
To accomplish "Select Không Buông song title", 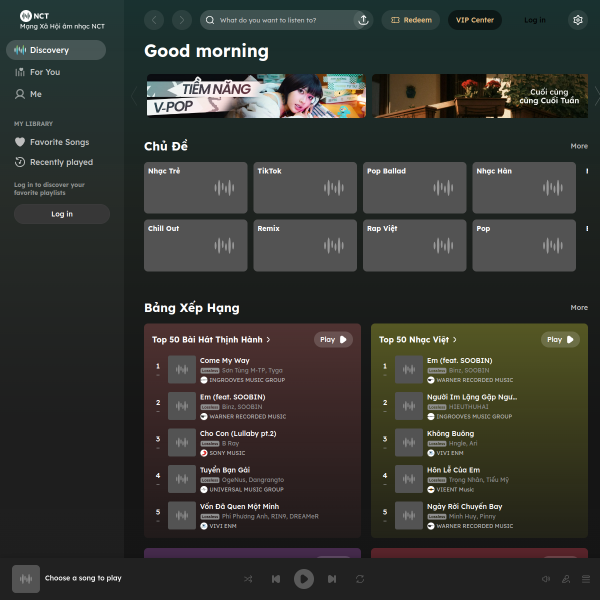I will (x=450, y=434).
